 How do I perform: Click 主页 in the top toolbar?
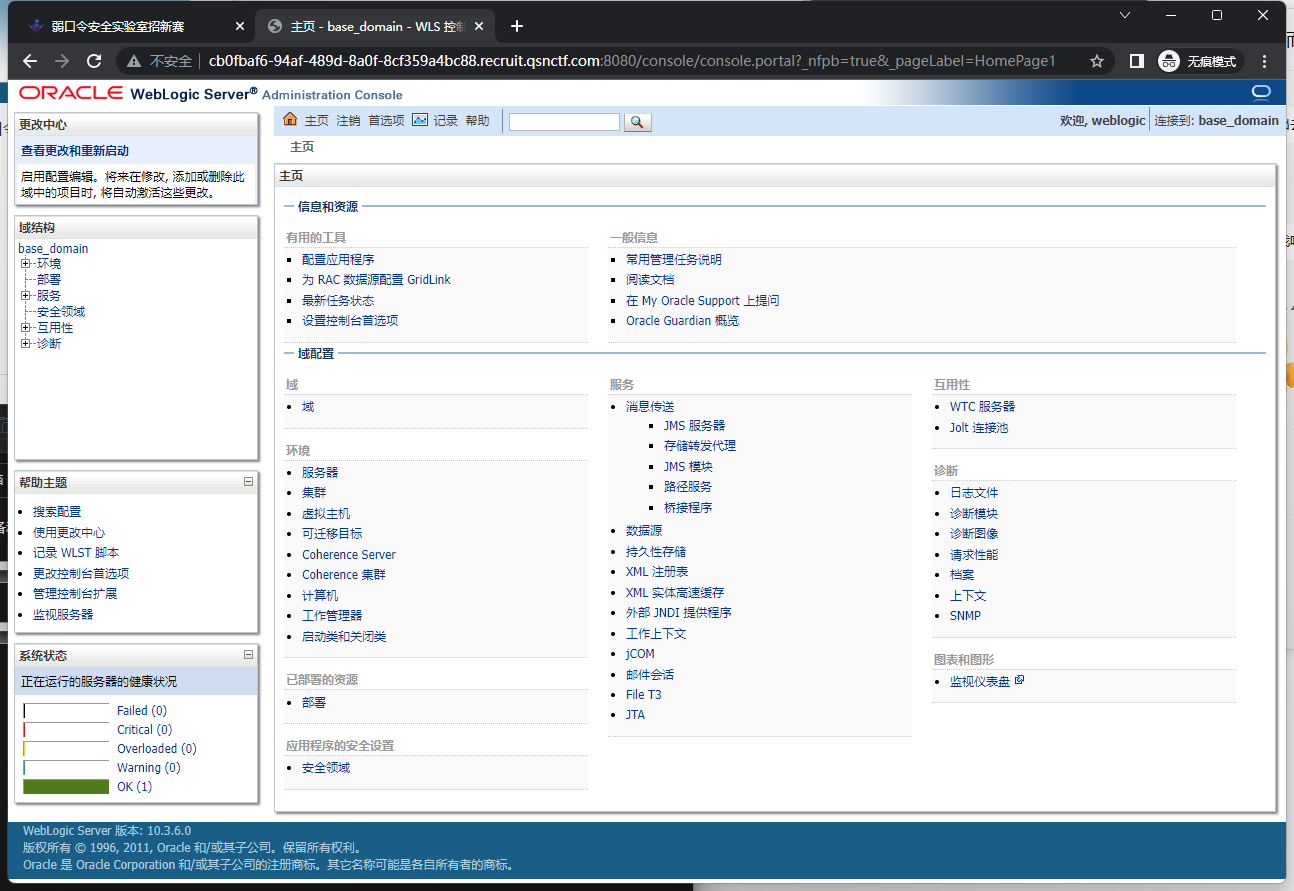(317, 120)
